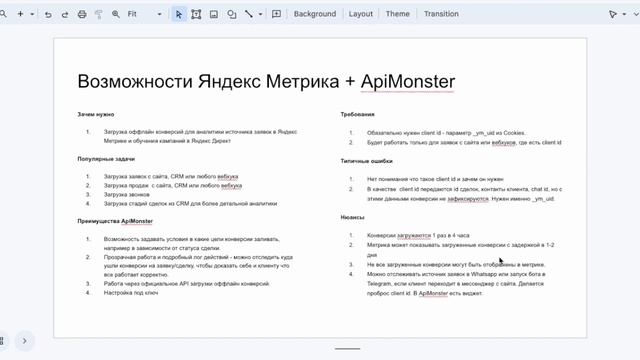Viewport: 640px width, 360px height.
Task: Click line 'Конверсии загружаются 1 раз в 4 часа'
Action: pyautogui.click(x=418, y=235)
